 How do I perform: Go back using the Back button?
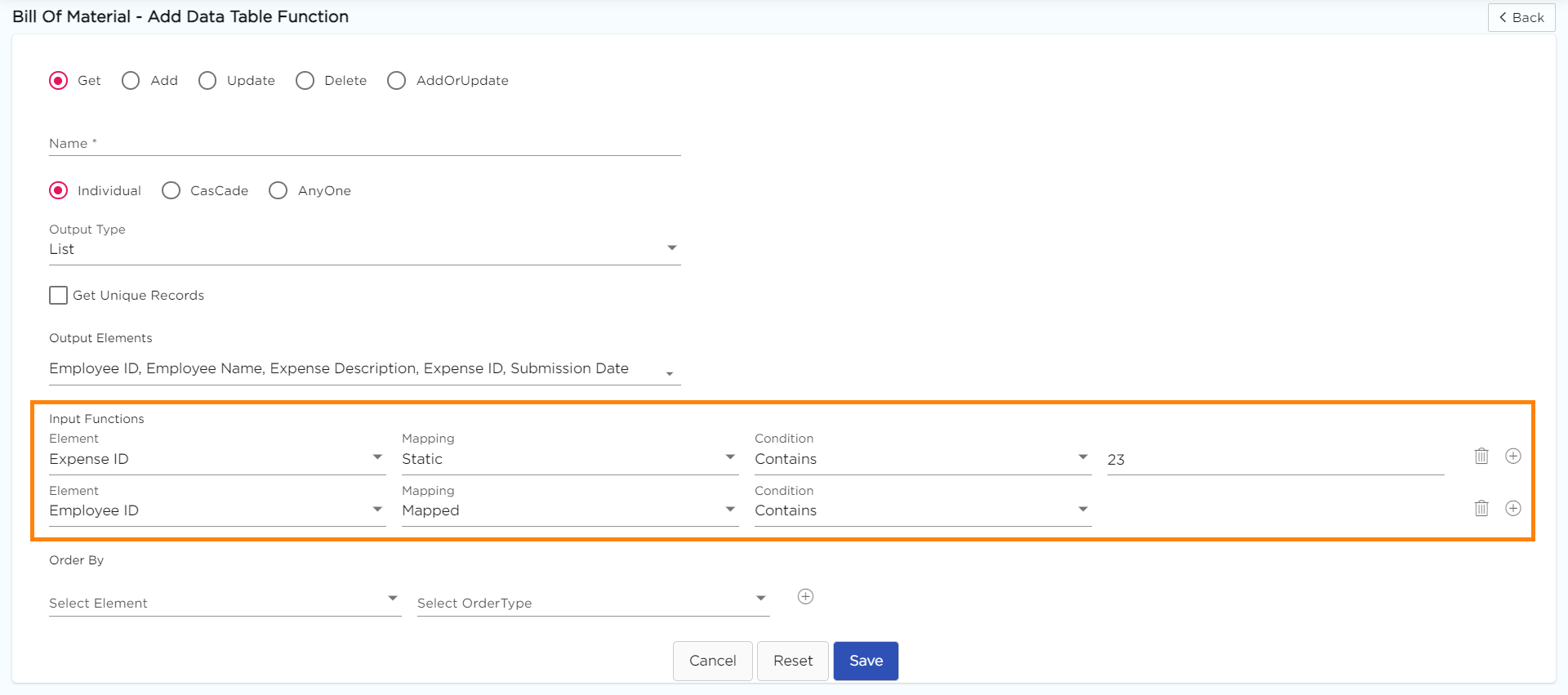pos(1521,18)
